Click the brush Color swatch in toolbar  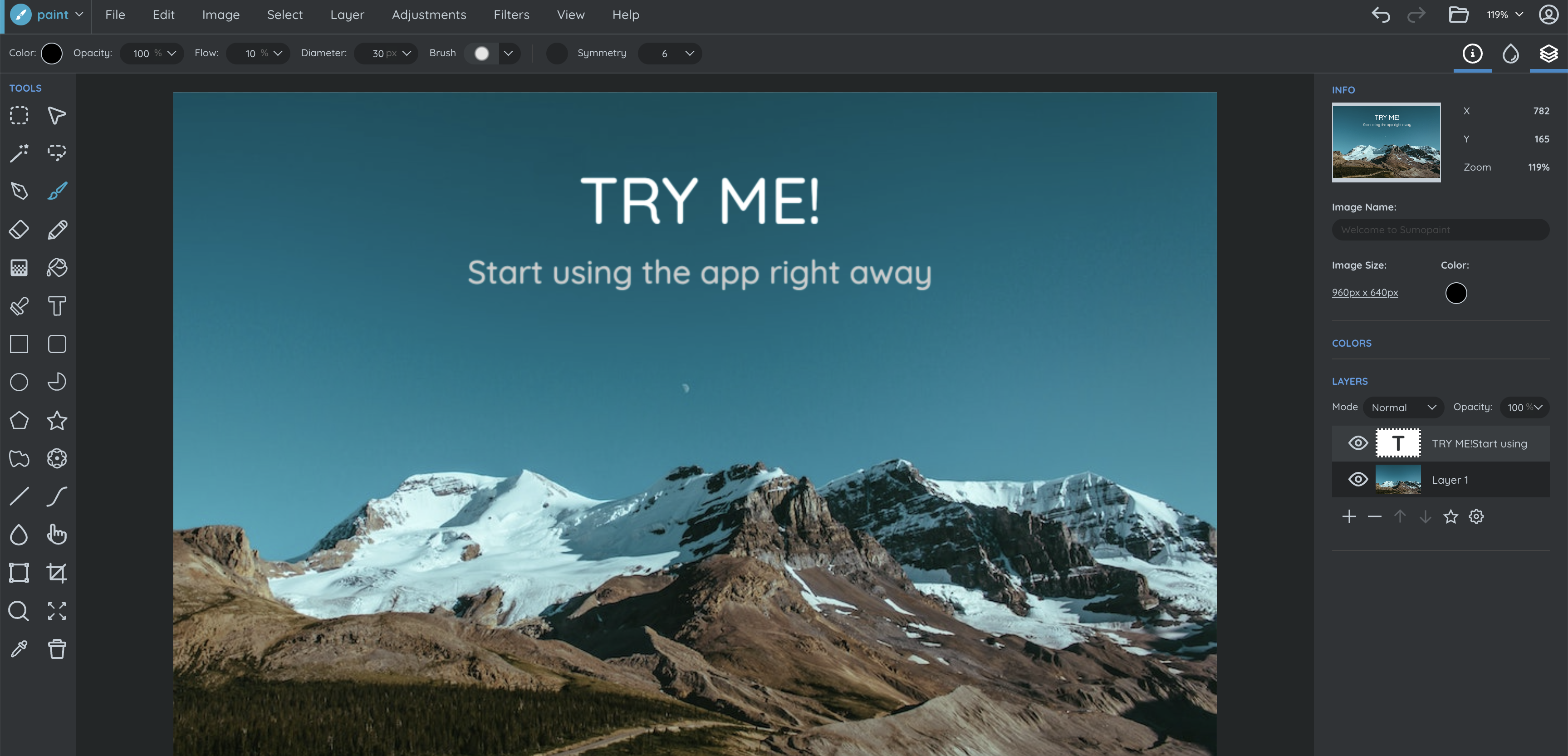click(52, 54)
